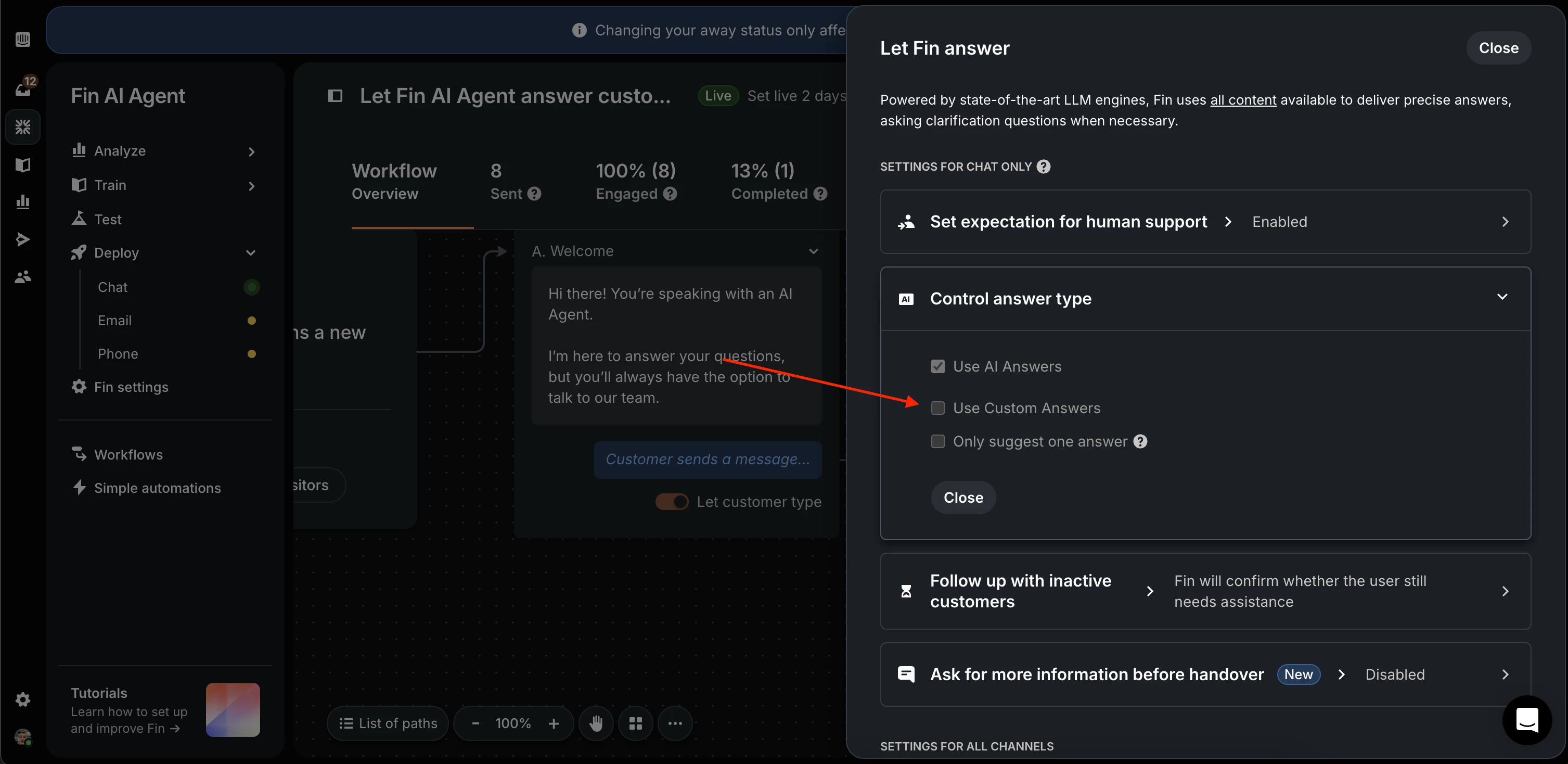Zoom out with the minus button

point(476,723)
